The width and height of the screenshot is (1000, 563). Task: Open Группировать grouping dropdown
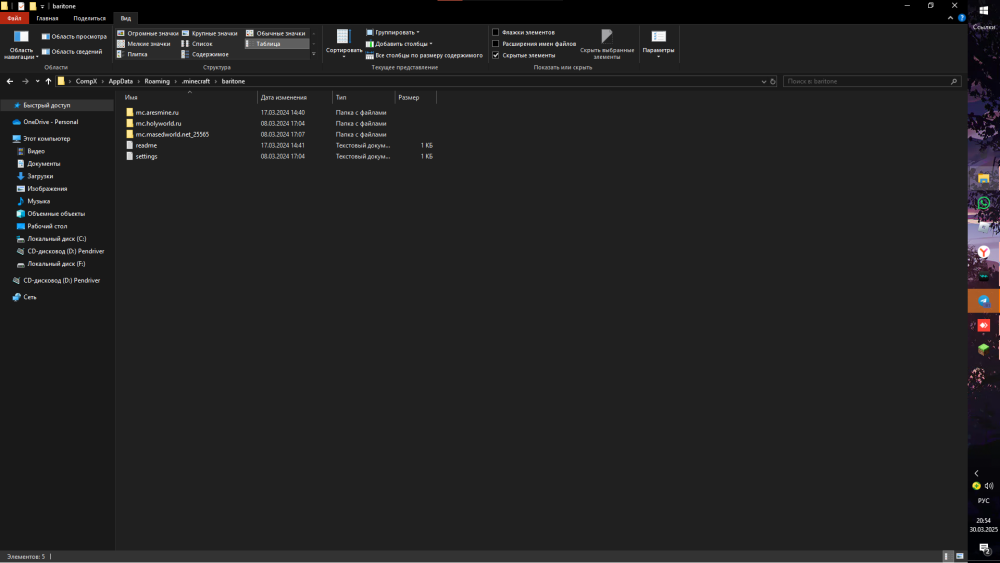(x=392, y=32)
